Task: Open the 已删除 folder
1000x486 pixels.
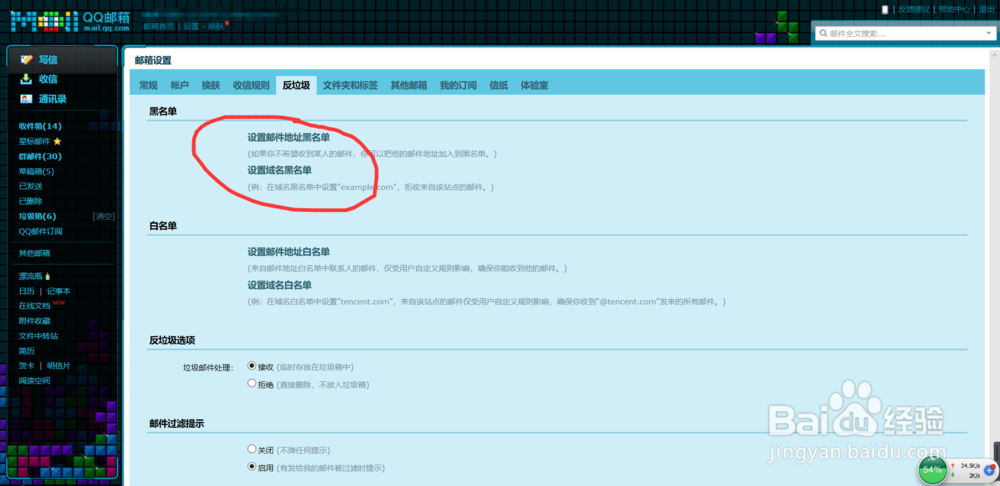Action: click(31, 201)
